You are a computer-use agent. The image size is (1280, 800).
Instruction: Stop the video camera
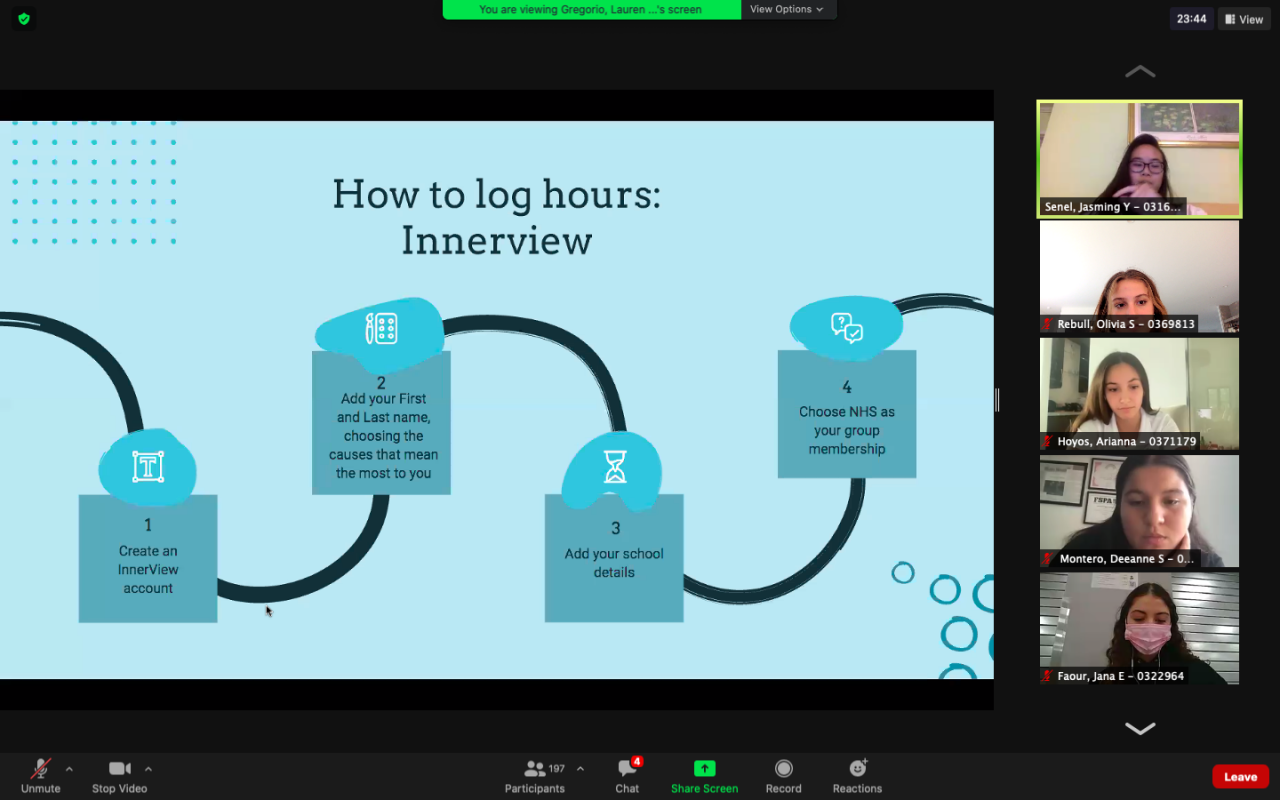point(120,775)
